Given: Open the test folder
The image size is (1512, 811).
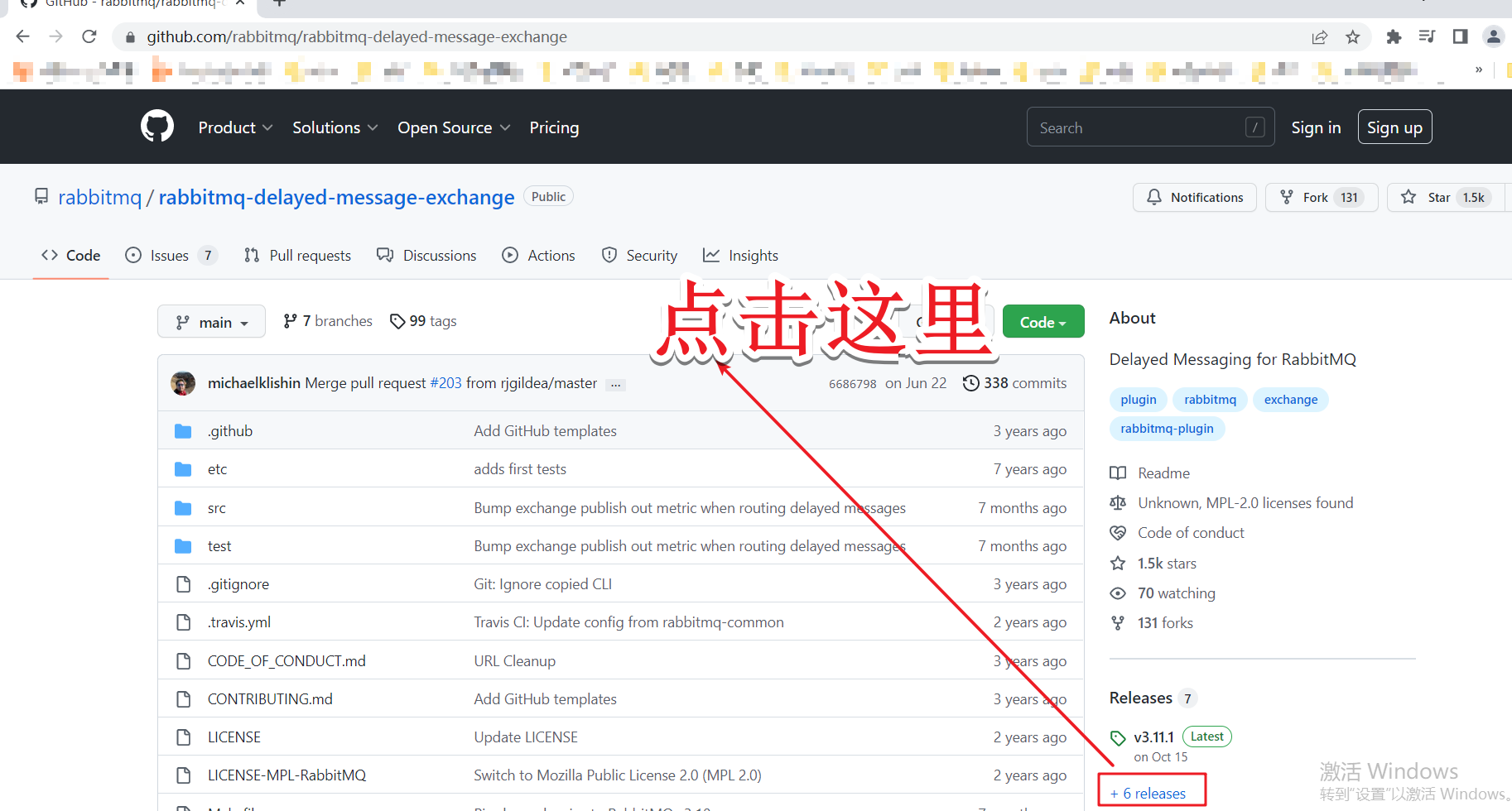Looking at the screenshot, I should coord(219,546).
